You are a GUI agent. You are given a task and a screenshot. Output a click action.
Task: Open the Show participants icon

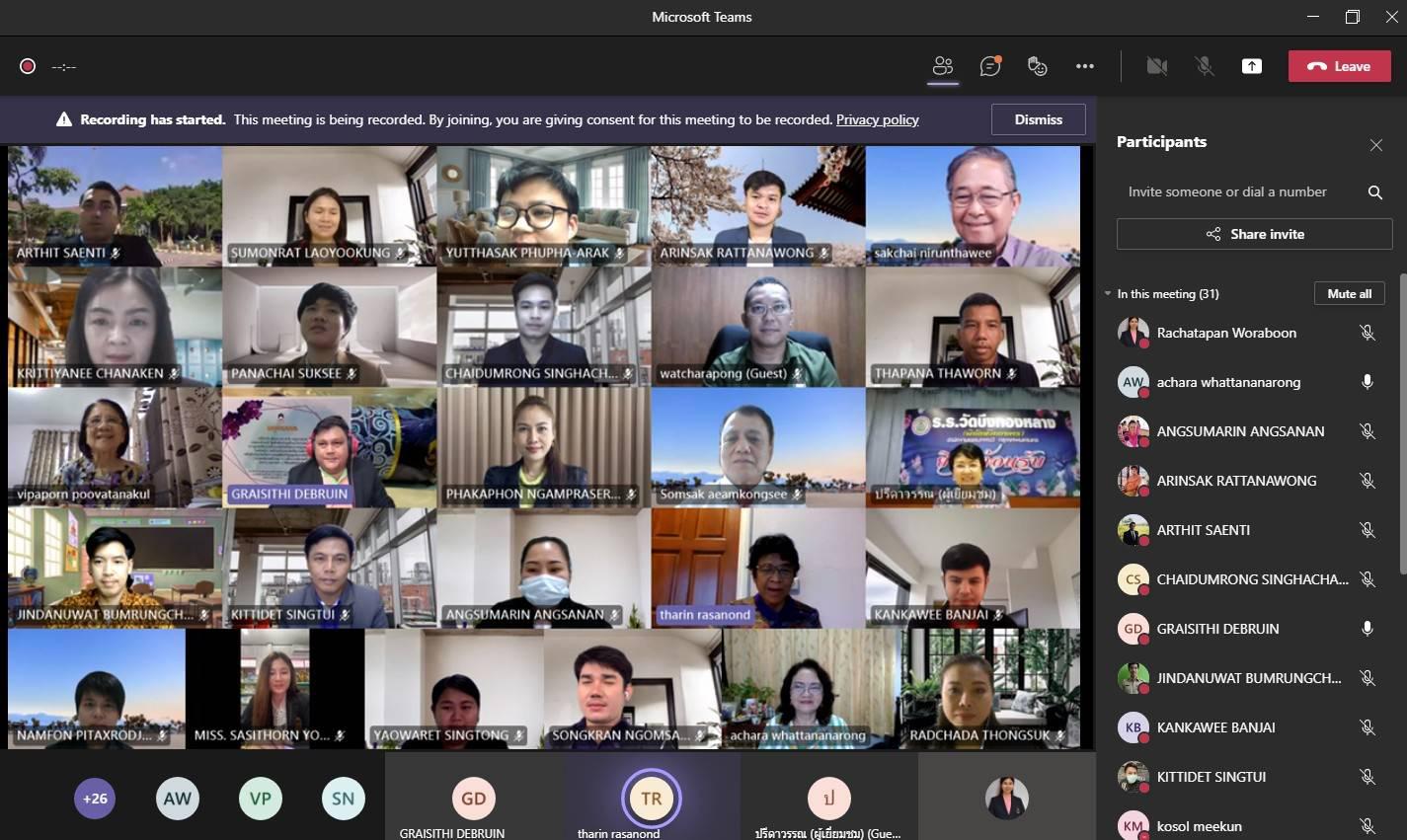click(943, 66)
